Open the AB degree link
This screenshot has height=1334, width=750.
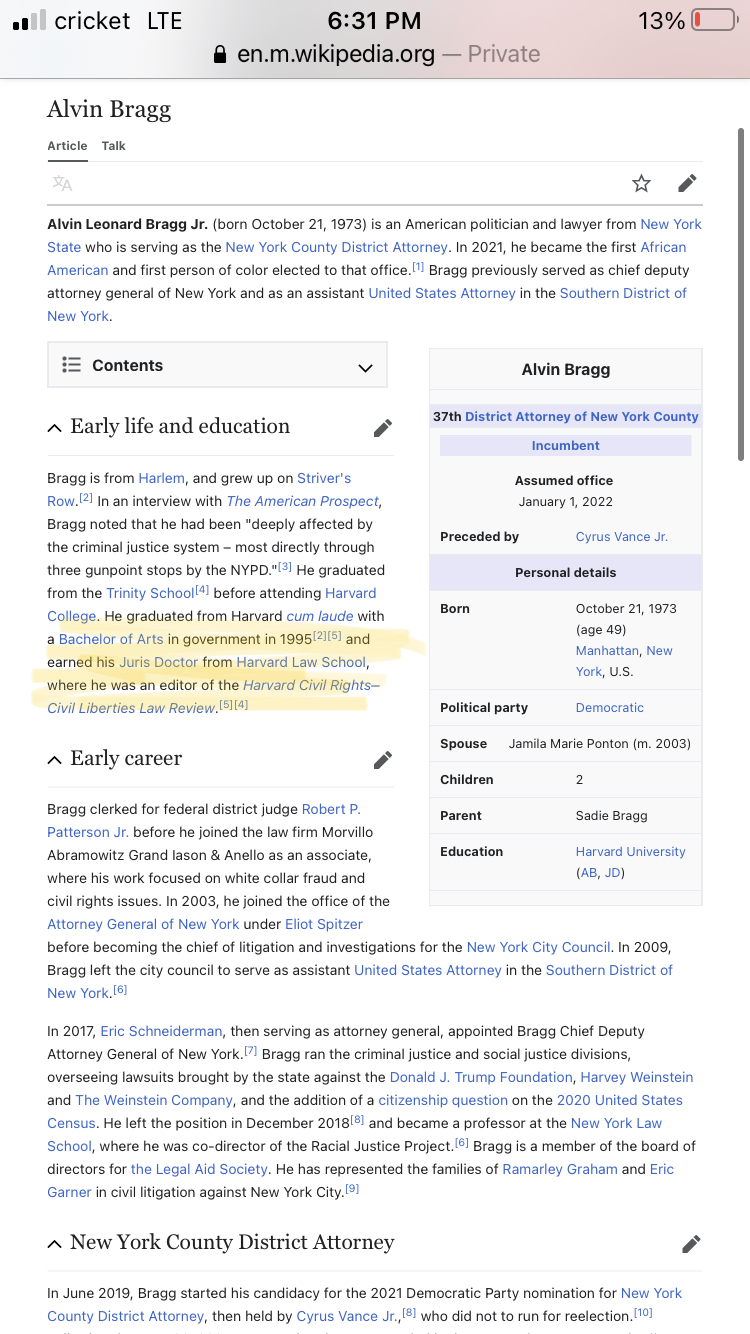(589, 873)
